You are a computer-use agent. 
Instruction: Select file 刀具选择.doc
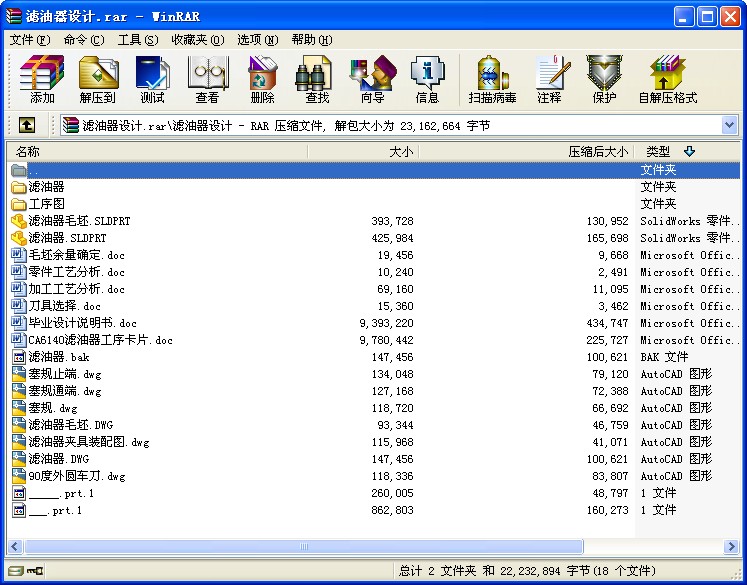(64, 306)
